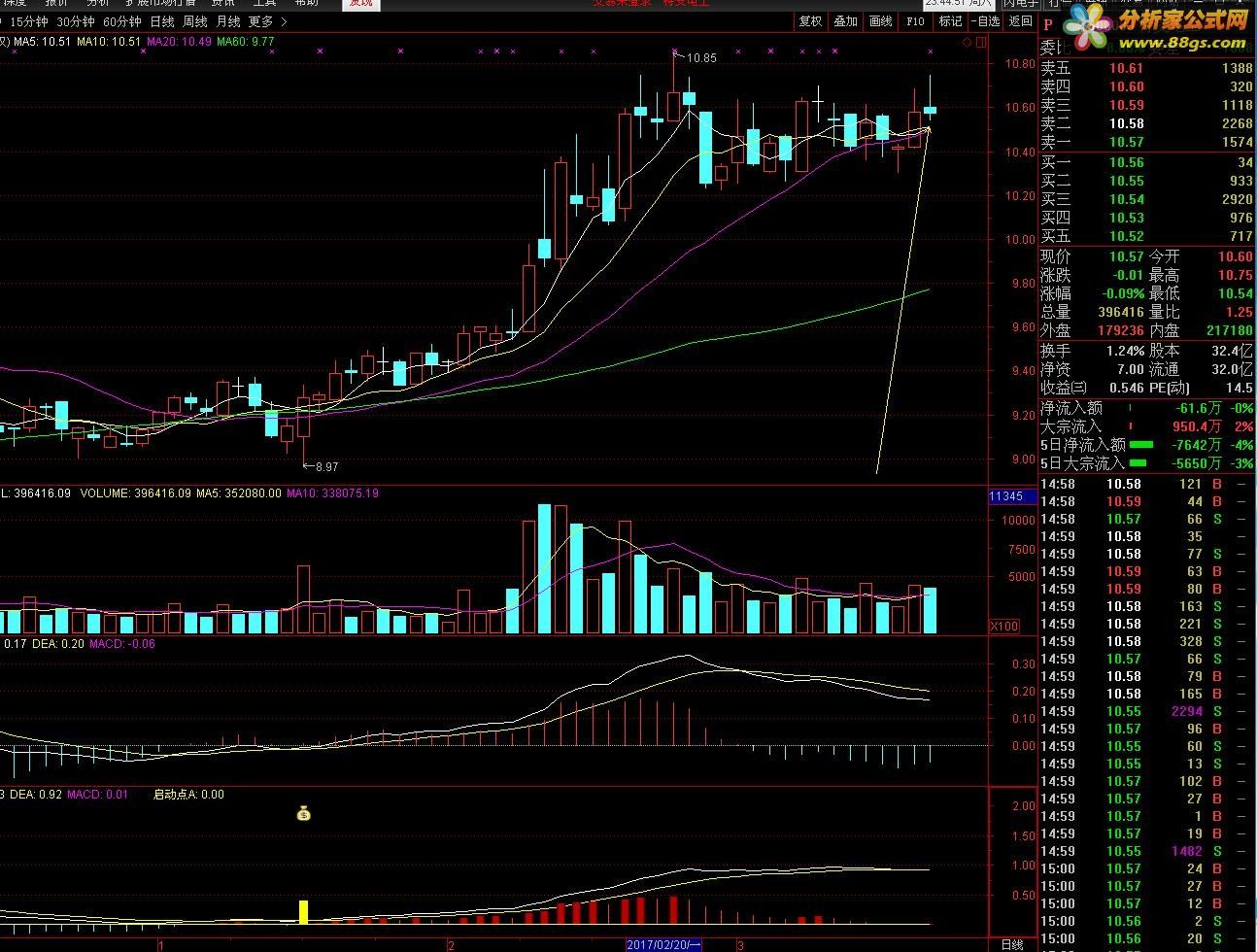Viewport: 1257px width, 952px height.
Task: Select the 卖五 ask row at 10.61
Action: [1147, 68]
